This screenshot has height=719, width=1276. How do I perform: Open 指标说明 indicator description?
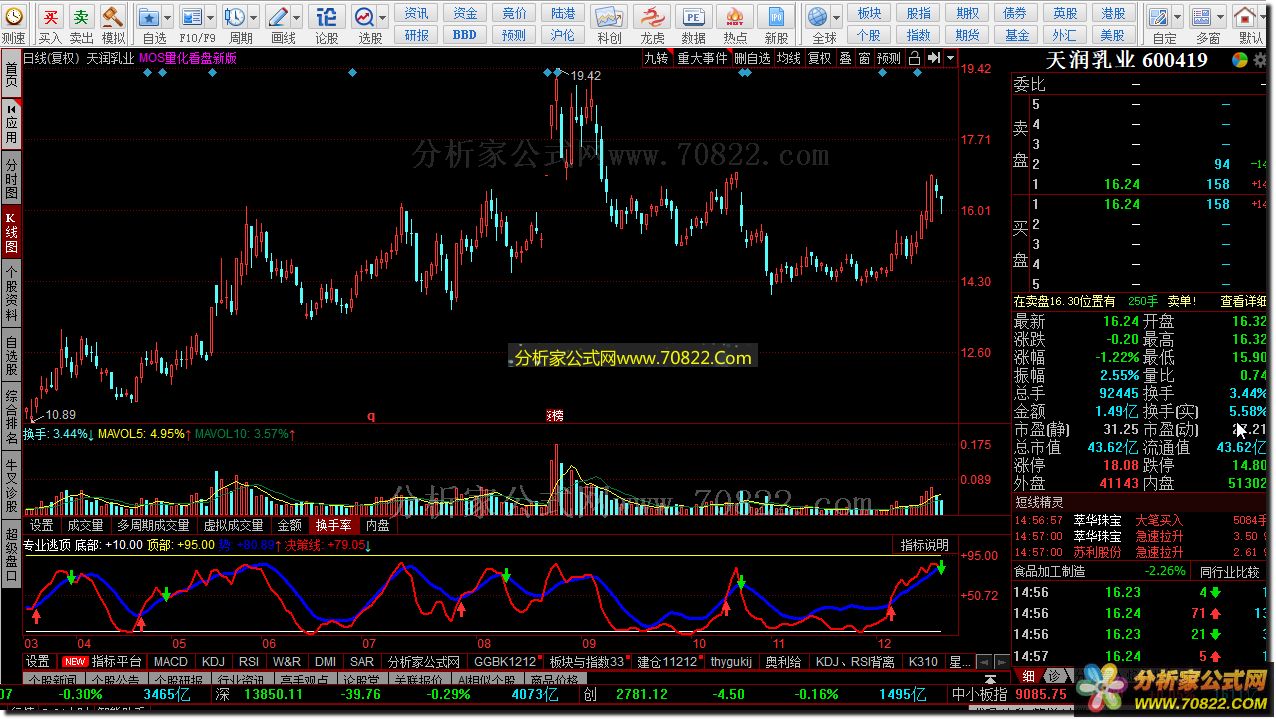924,545
